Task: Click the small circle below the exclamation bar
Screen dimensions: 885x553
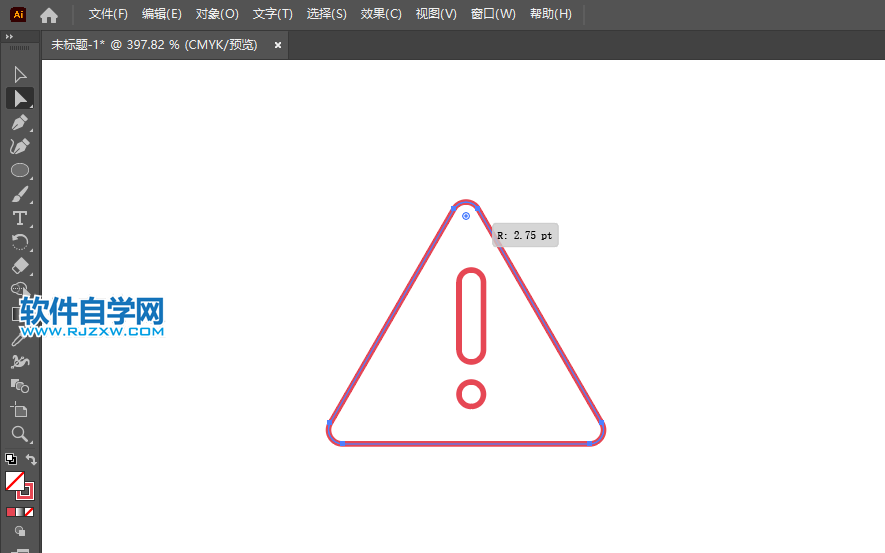Action: [471, 394]
